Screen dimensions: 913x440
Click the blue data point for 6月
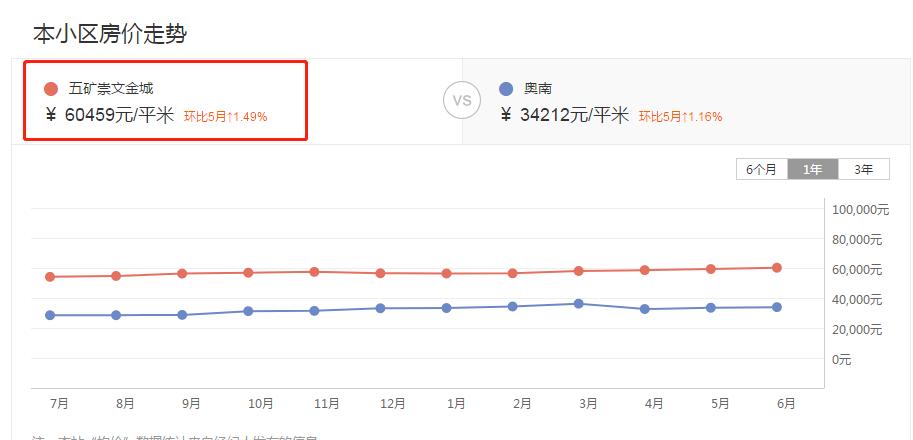(x=776, y=307)
